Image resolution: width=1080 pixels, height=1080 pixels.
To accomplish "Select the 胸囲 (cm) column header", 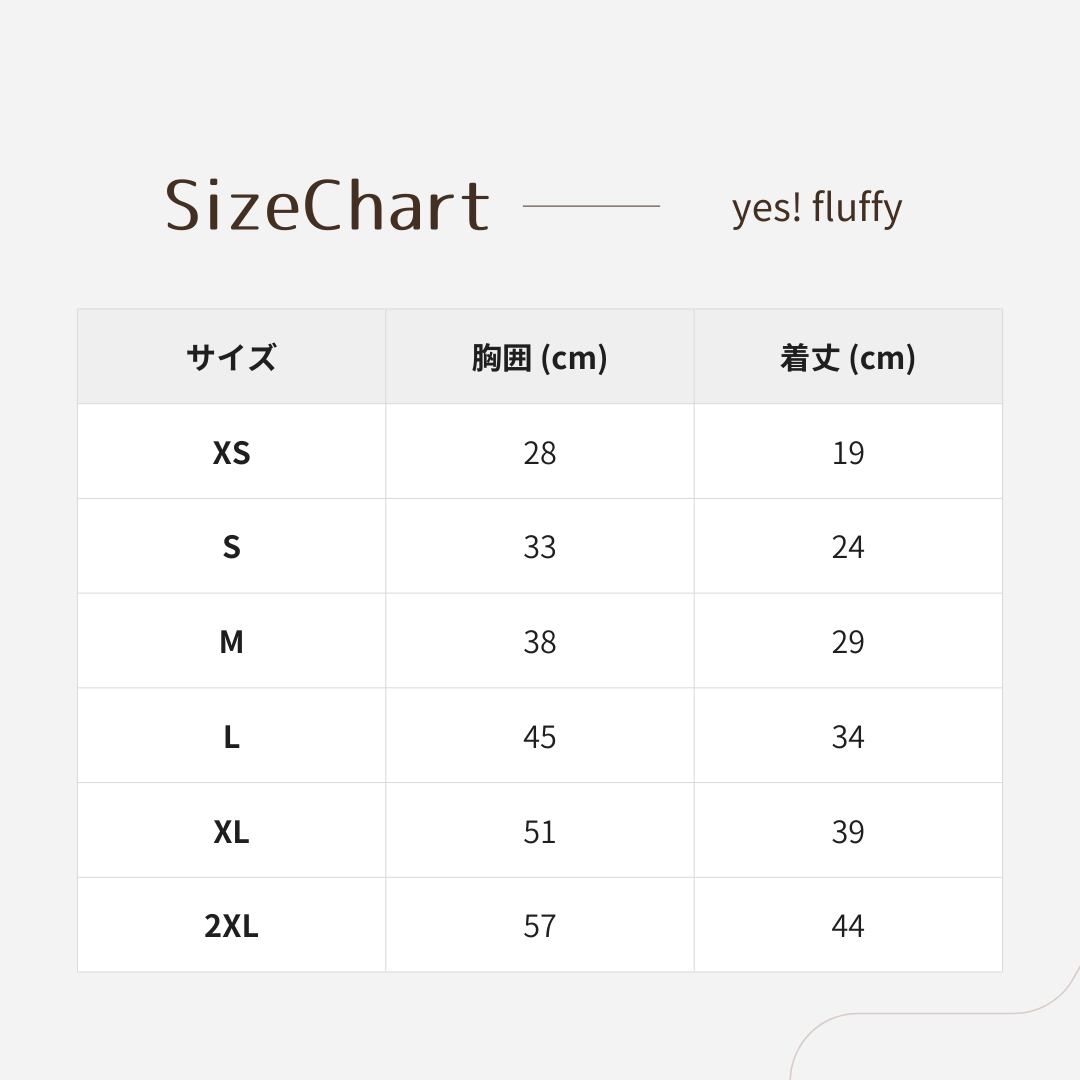I will pos(539,357).
